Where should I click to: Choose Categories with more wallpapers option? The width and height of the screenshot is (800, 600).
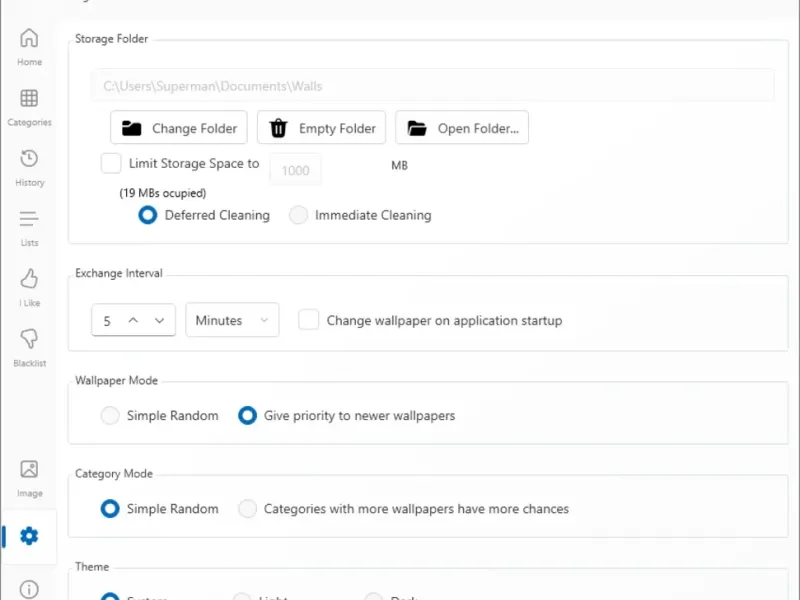click(247, 509)
